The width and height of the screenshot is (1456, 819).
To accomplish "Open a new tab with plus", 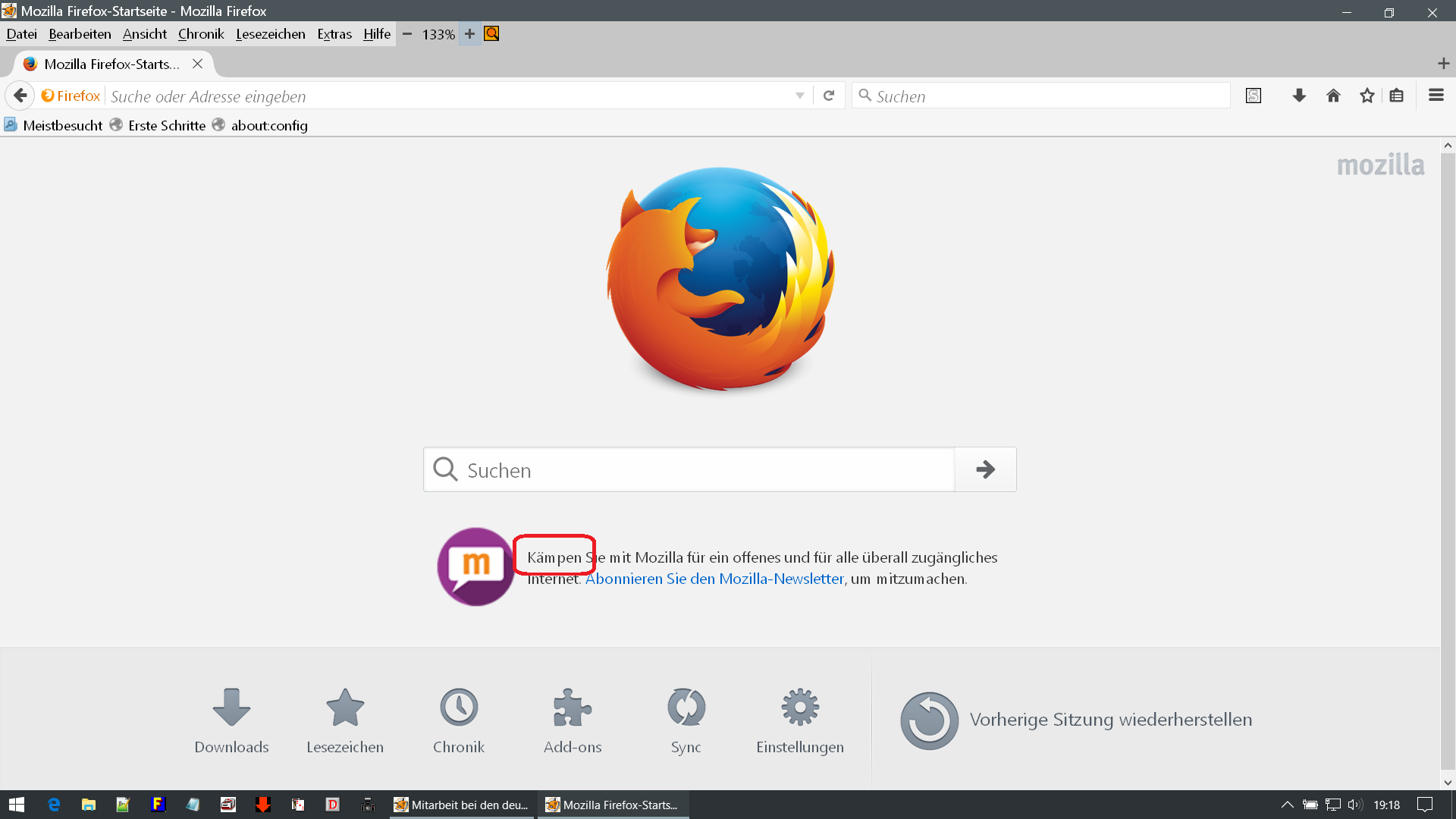I will pyautogui.click(x=1443, y=64).
